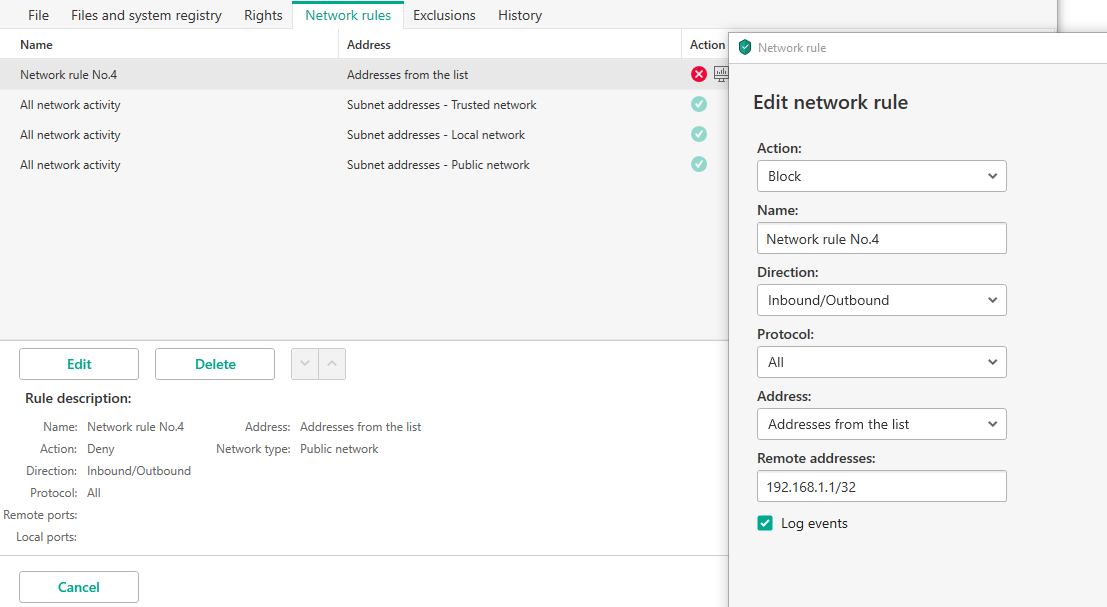
Task: Move the rule up with the up arrow button
Action: [x=332, y=364]
